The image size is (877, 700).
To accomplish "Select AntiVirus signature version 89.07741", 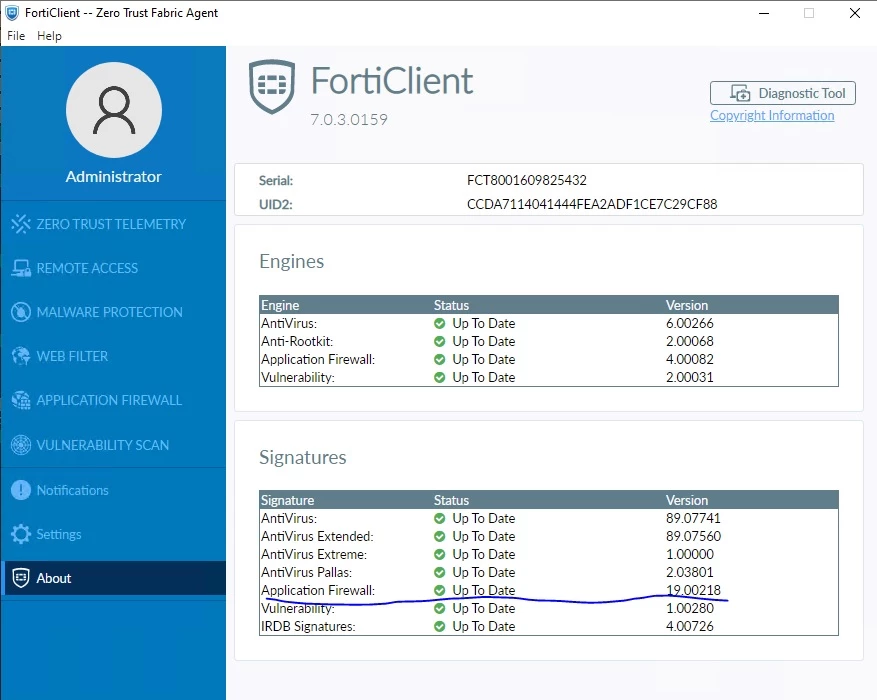I will coord(693,518).
